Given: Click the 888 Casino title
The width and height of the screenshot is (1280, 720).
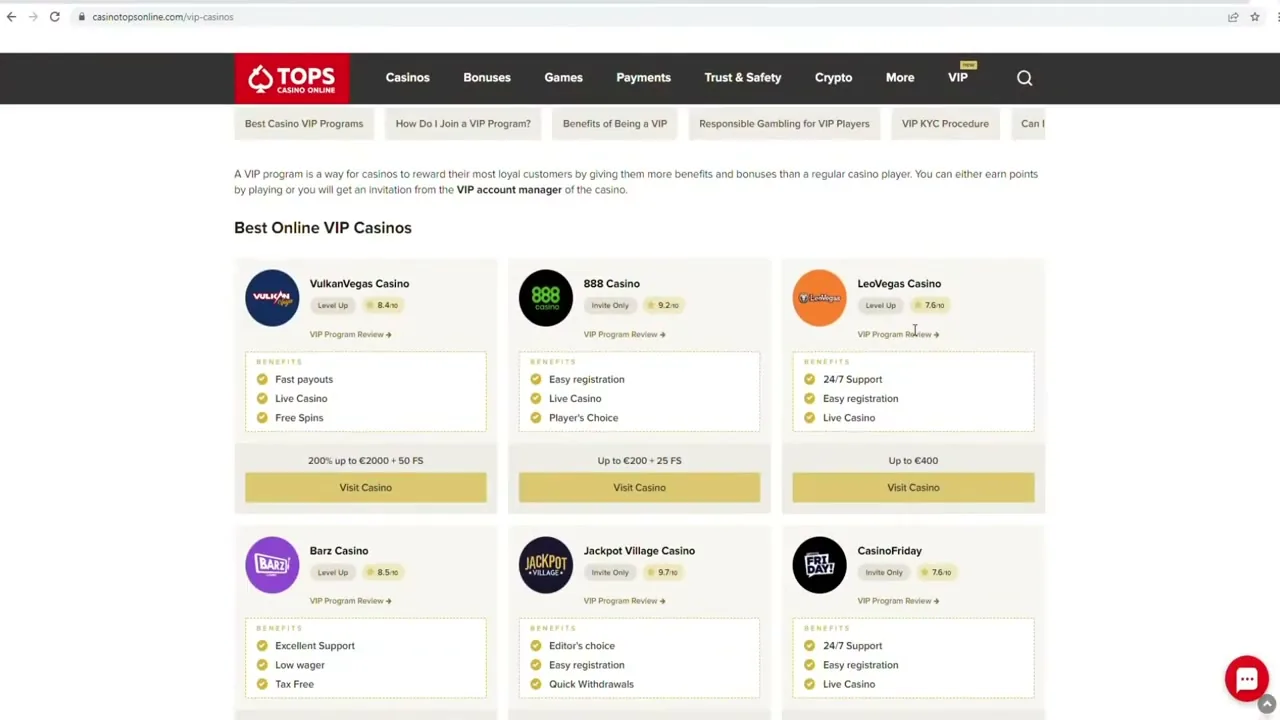Looking at the screenshot, I should tap(611, 284).
